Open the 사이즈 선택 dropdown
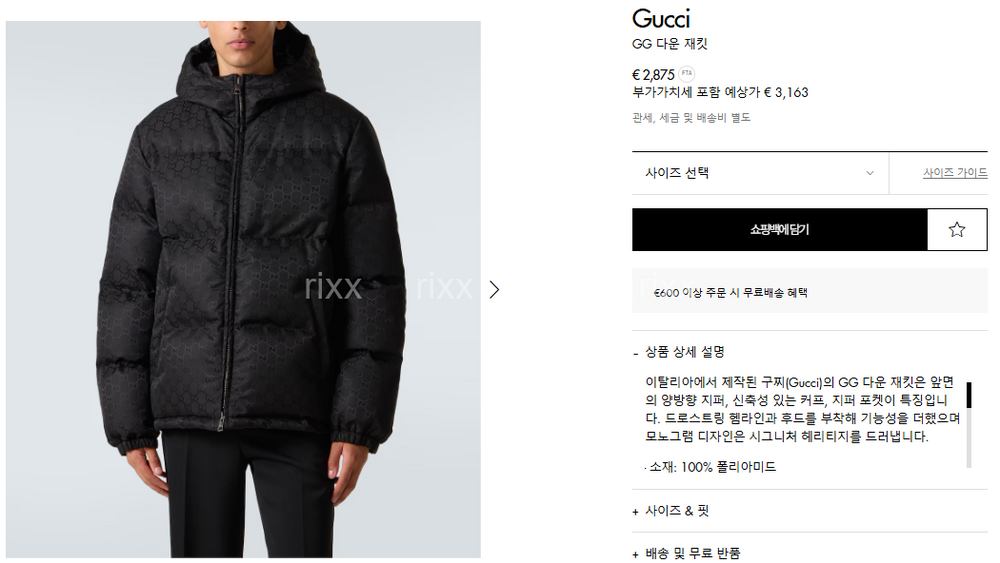The width and height of the screenshot is (1000, 563). 760,173
